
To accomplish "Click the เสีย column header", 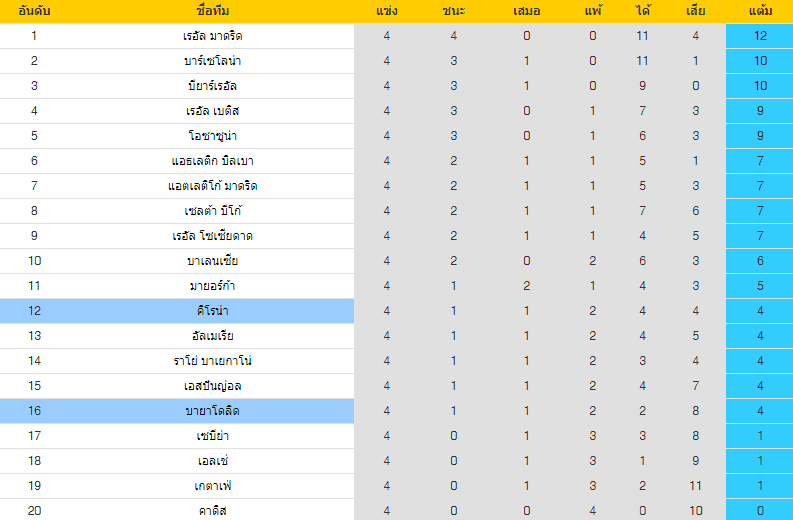I will pyautogui.click(x=695, y=11).
